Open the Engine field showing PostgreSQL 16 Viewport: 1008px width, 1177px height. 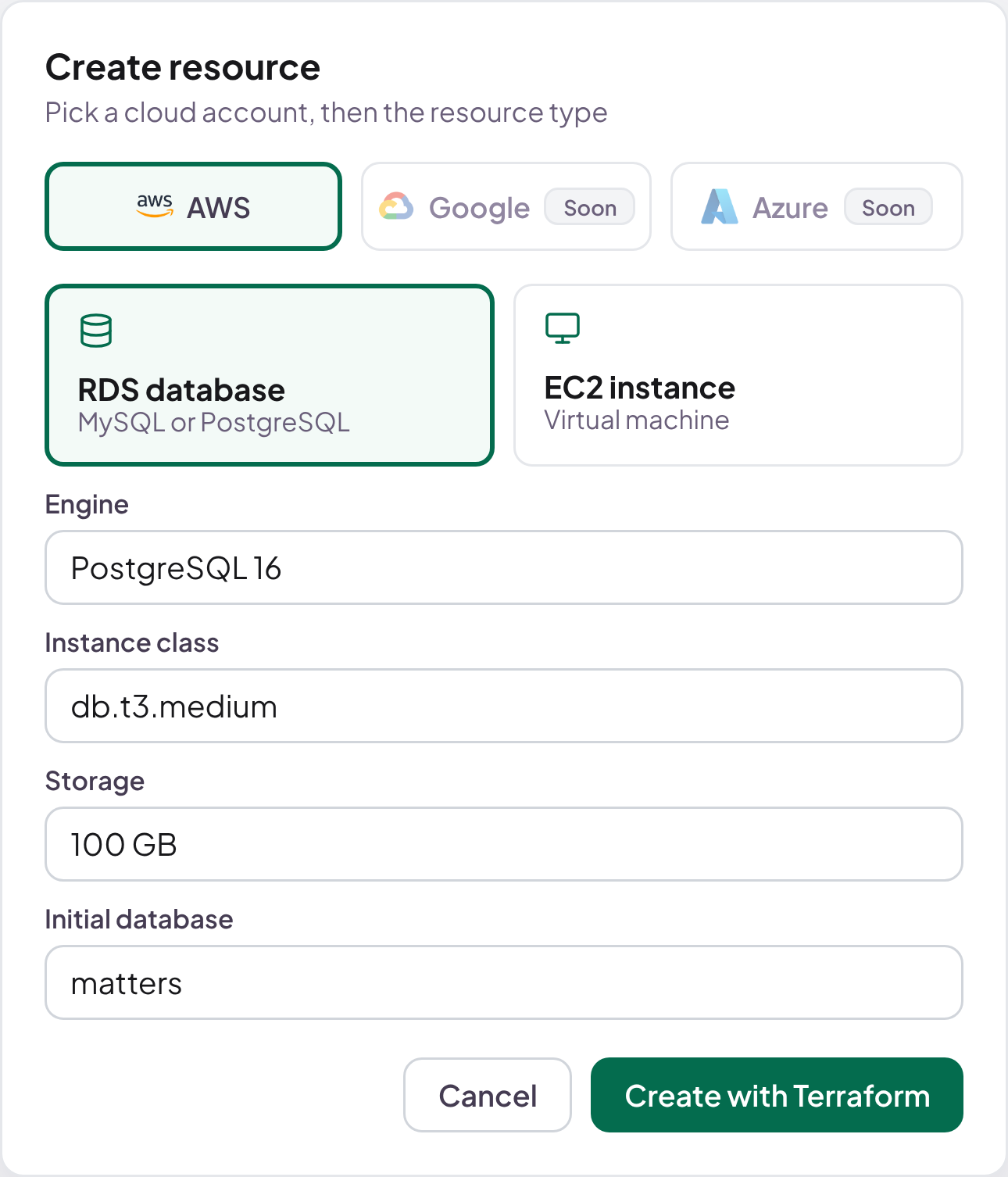pyautogui.click(x=504, y=567)
